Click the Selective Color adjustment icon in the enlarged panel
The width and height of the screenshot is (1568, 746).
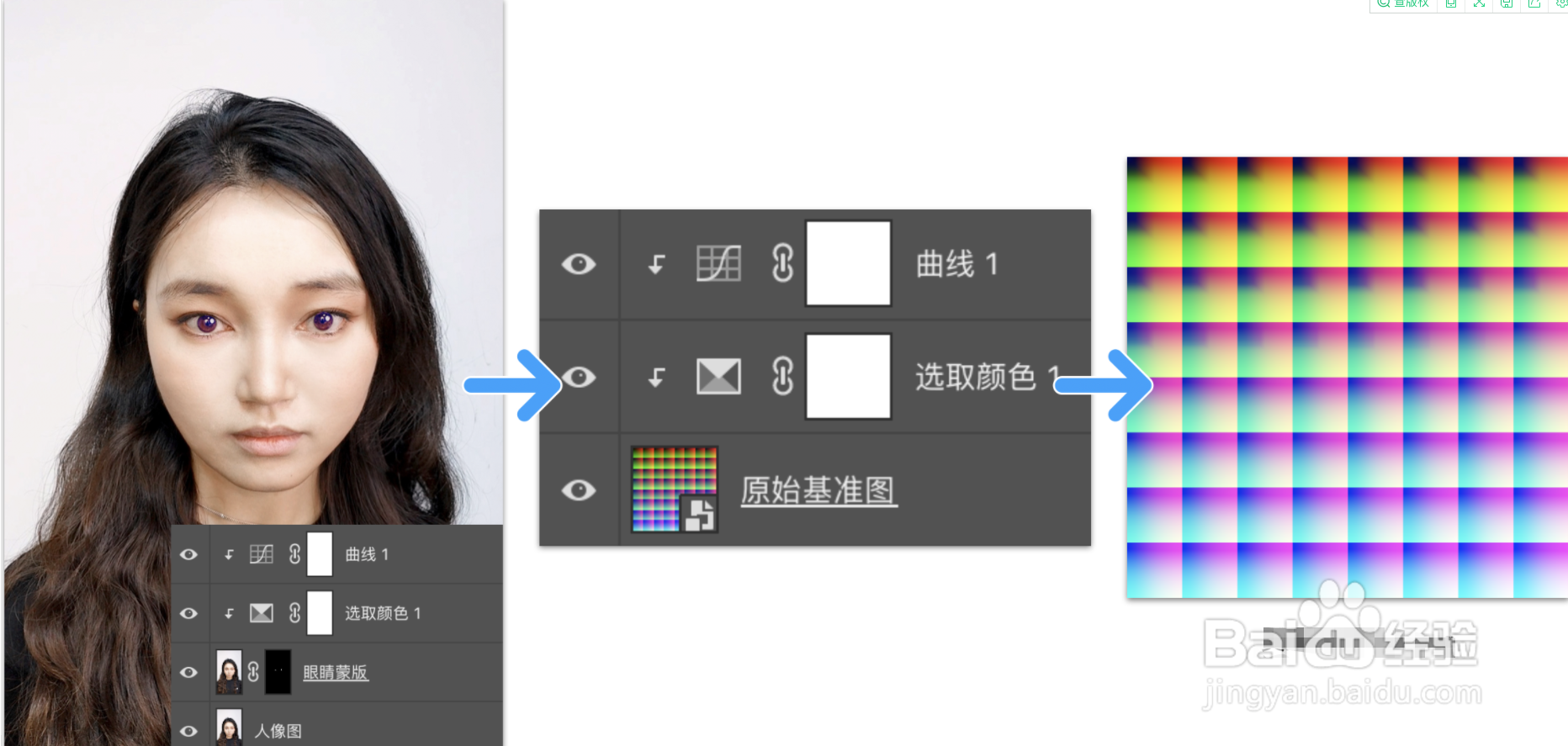pyautogui.click(x=718, y=377)
